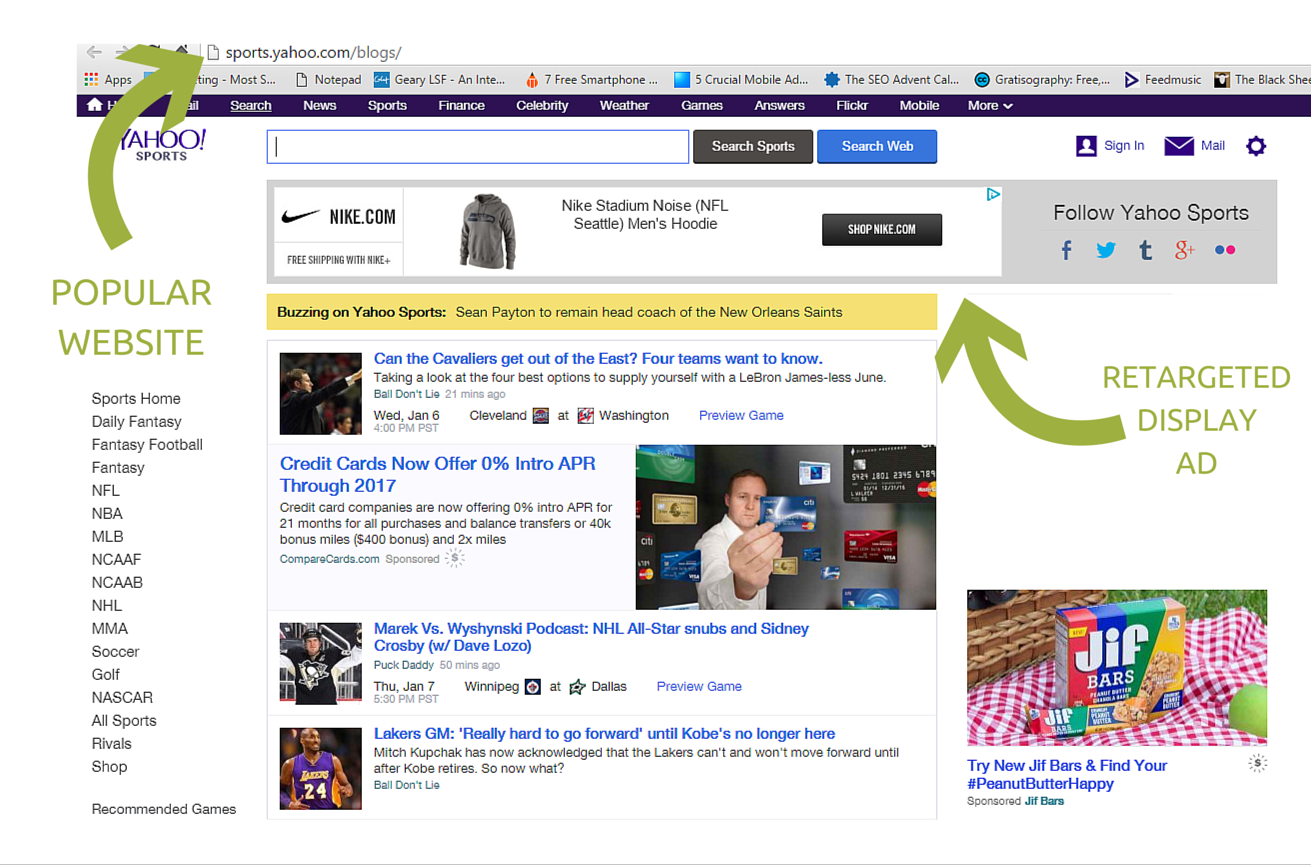Click the Dallas team logo
Image resolution: width=1311 pixels, height=865 pixels.
coord(577,686)
